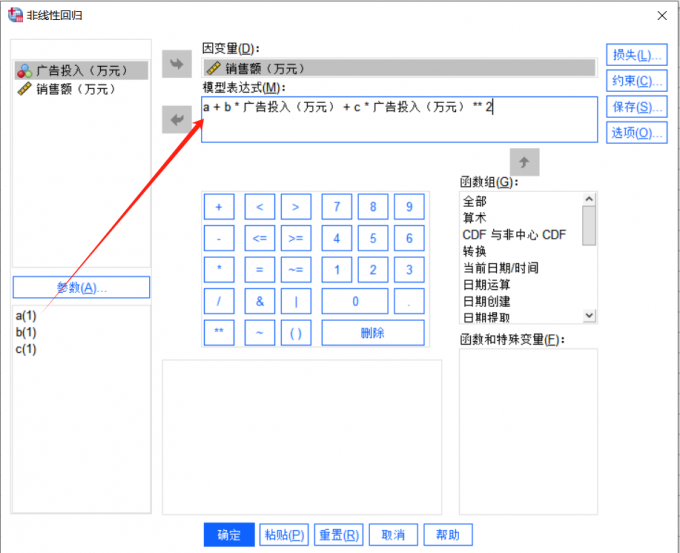
Task: Click the up arrow above function group
Action: 524,162
